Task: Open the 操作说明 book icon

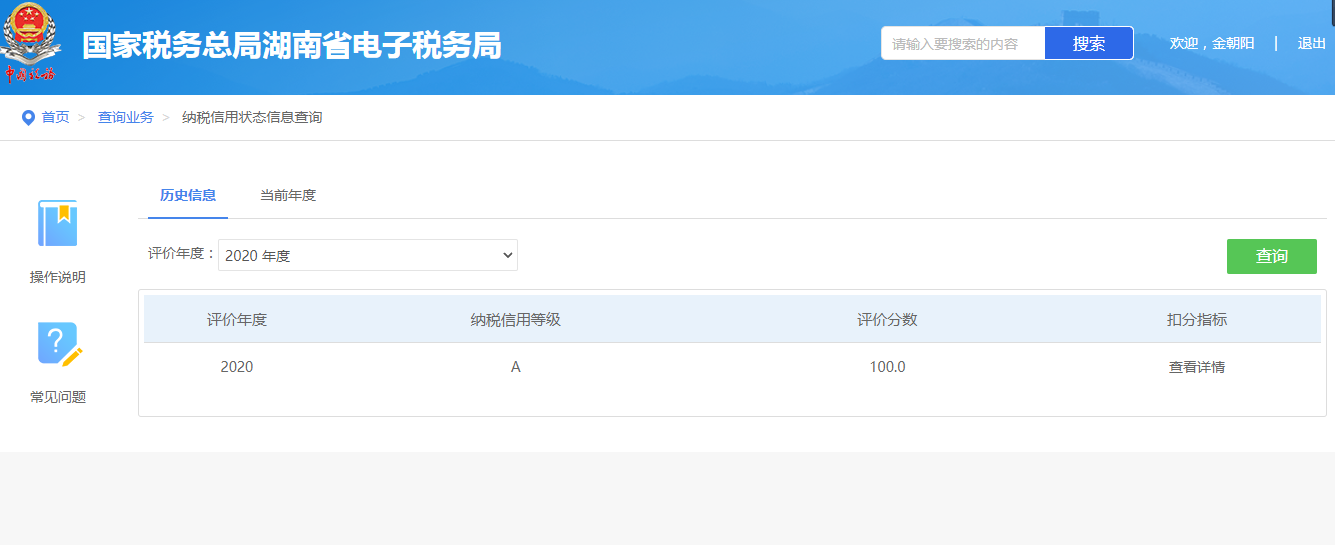Action: point(58,223)
